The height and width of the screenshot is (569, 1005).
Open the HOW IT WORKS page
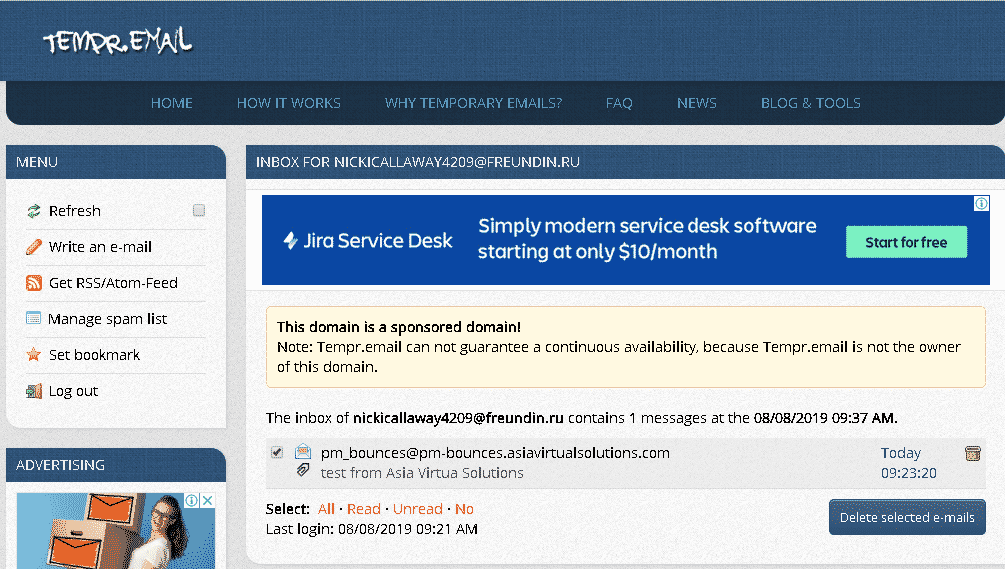[x=288, y=103]
